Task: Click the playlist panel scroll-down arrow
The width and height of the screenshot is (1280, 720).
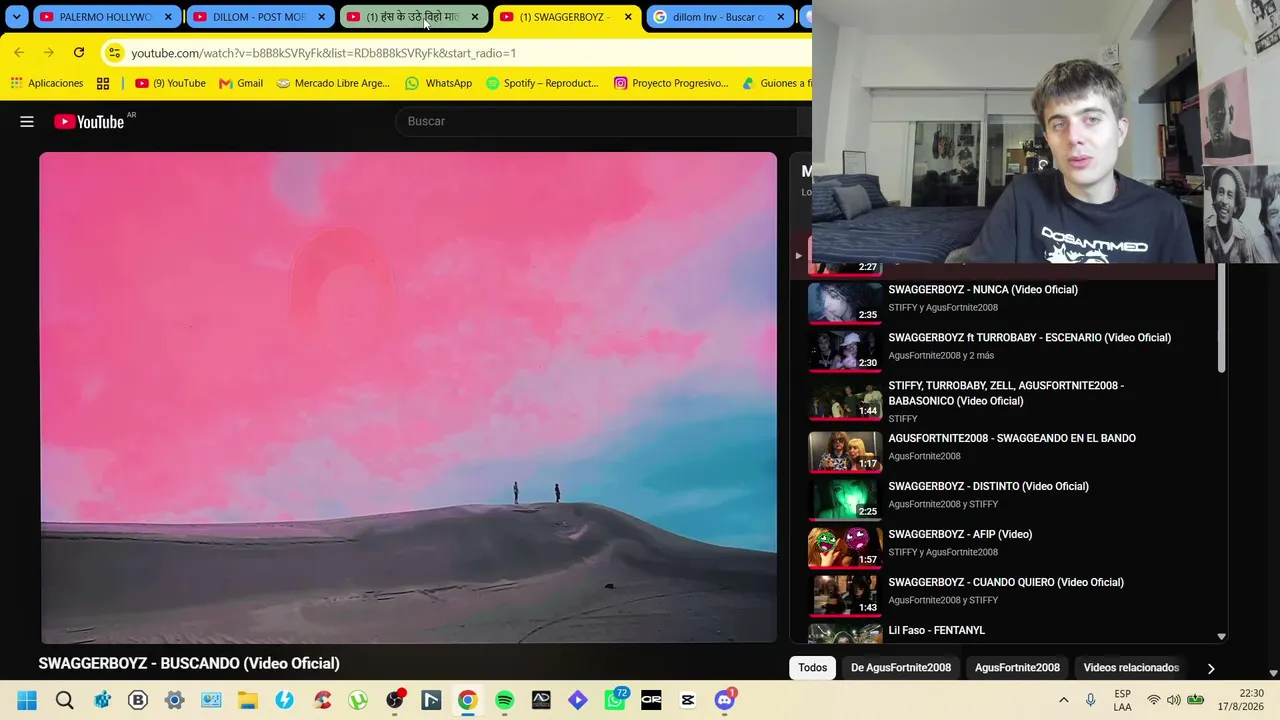Action: click(1221, 636)
